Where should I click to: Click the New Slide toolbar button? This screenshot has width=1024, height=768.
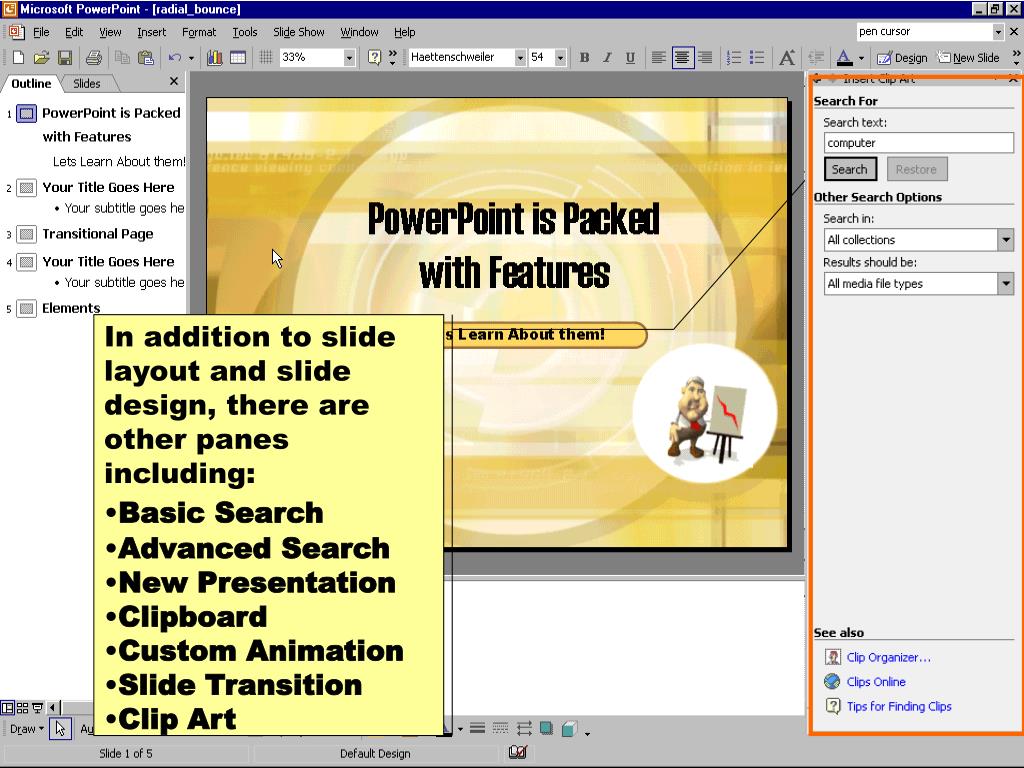click(968, 57)
